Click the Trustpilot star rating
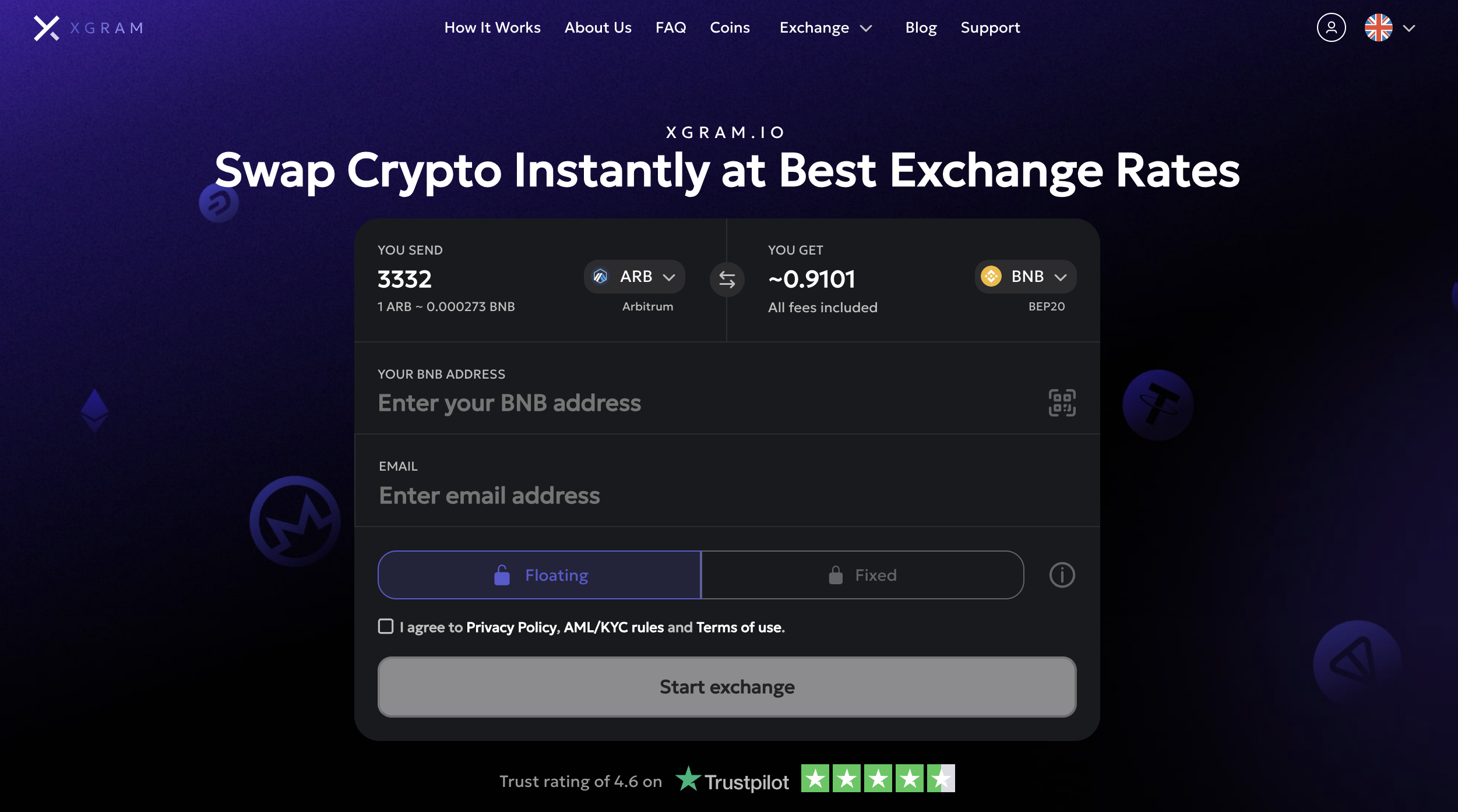1458x812 pixels. 878,779
